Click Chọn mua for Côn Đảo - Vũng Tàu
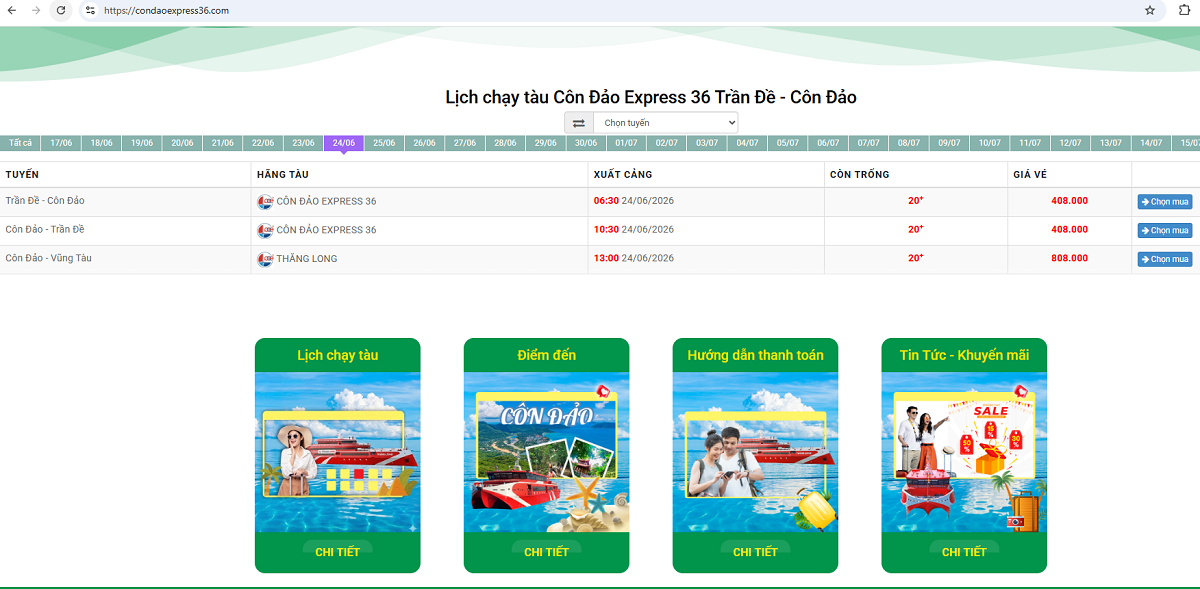 pyautogui.click(x=1165, y=259)
